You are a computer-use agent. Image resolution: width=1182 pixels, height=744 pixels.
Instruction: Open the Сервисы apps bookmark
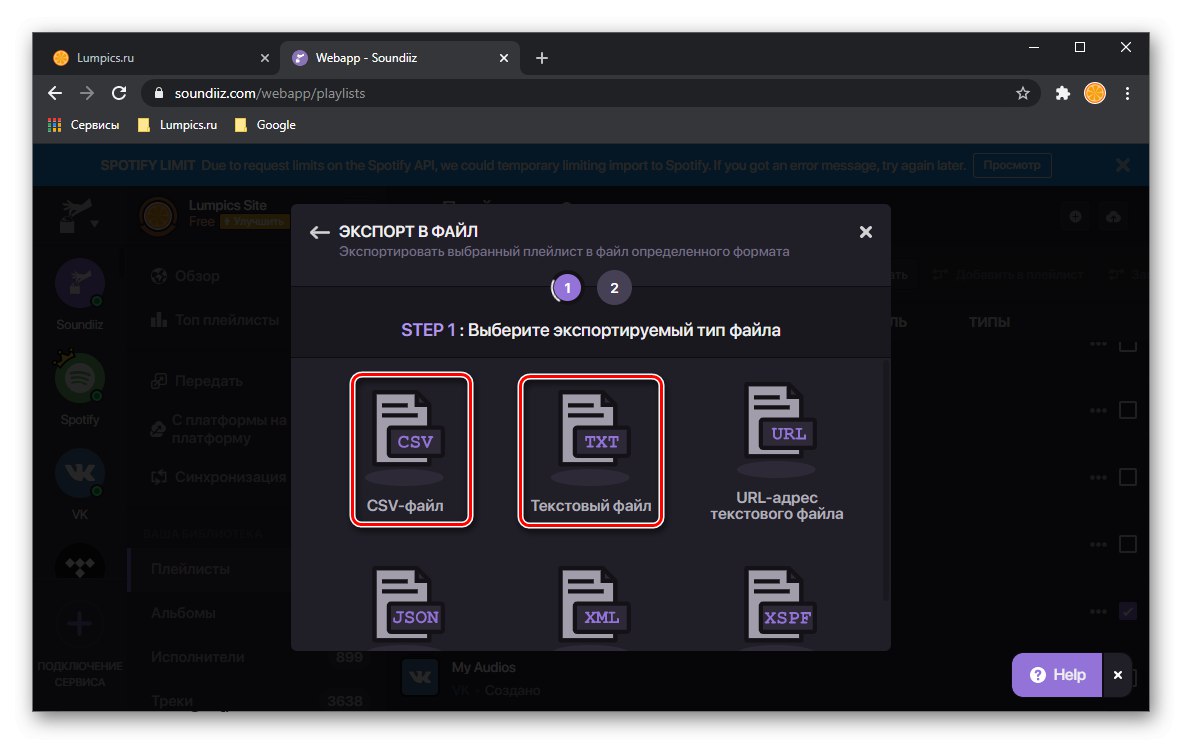84,125
